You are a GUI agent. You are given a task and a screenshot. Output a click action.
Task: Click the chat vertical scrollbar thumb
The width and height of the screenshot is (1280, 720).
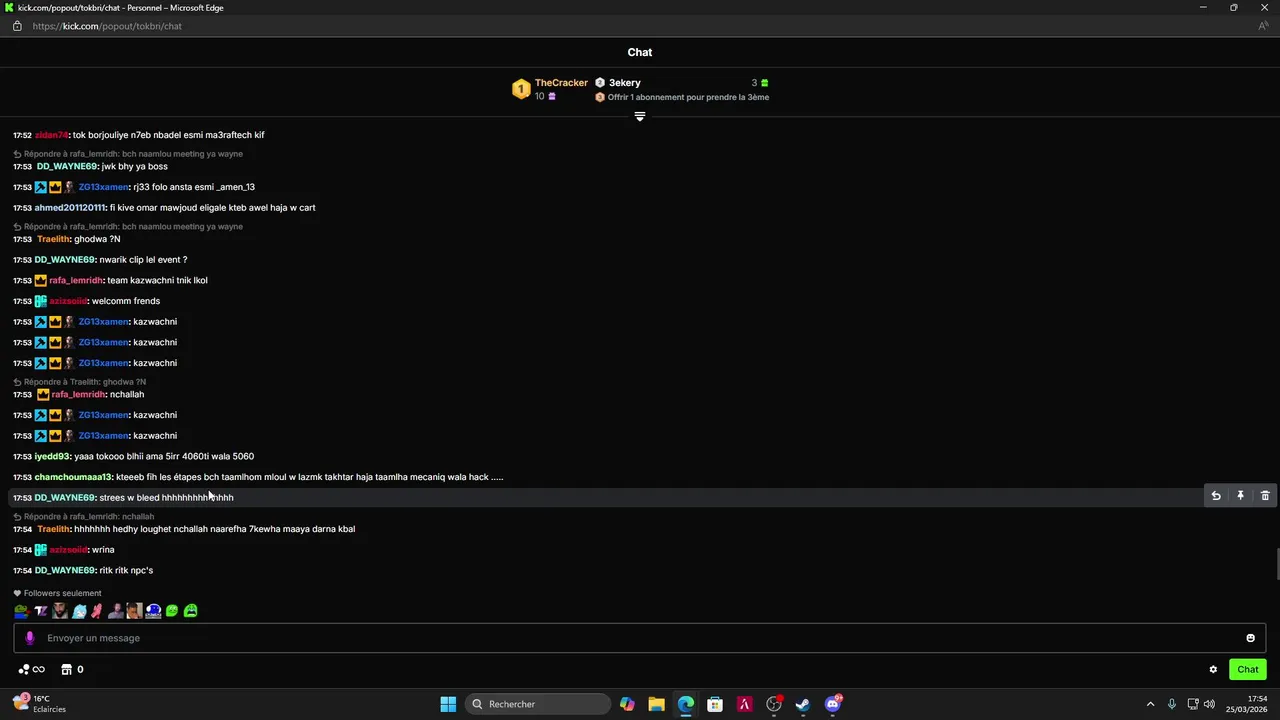click(1276, 564)
